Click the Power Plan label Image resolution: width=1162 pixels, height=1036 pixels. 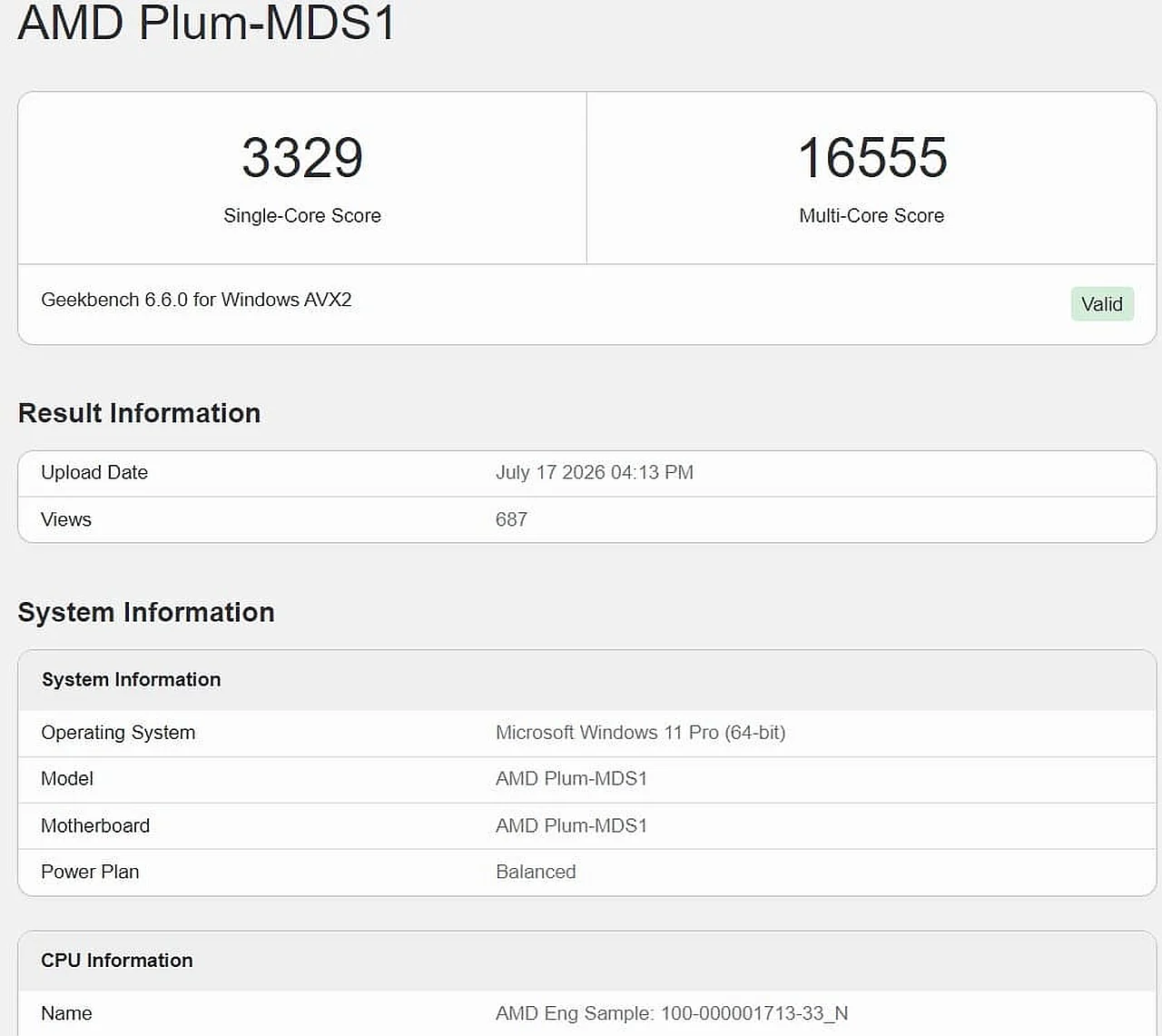coord(90,872)
